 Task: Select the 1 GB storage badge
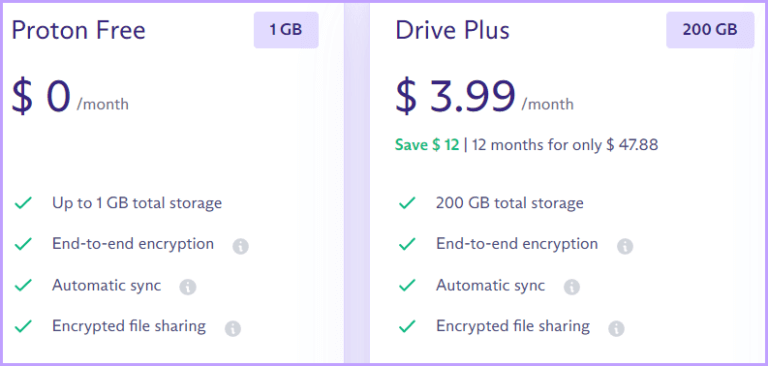tap(286, 30)
